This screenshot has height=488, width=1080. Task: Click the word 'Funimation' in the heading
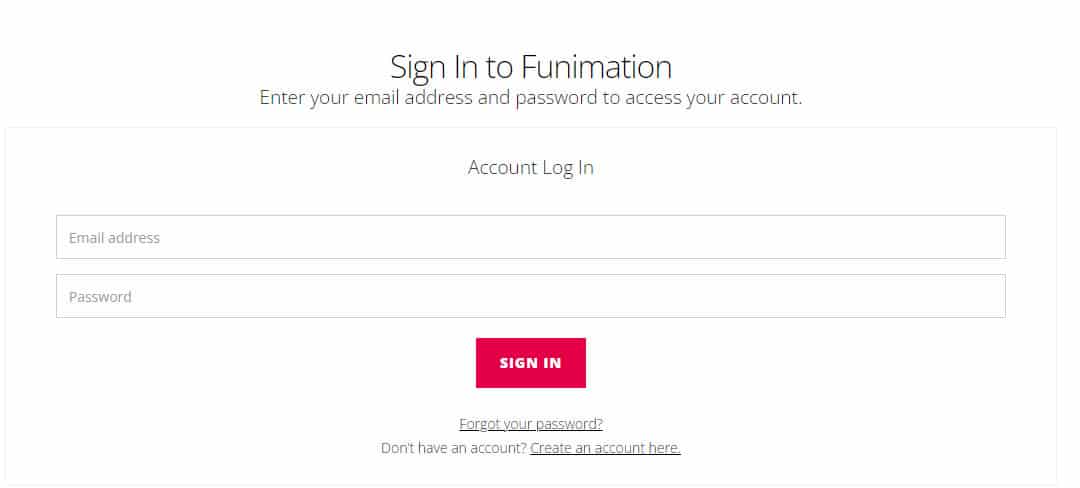point(596,67)
